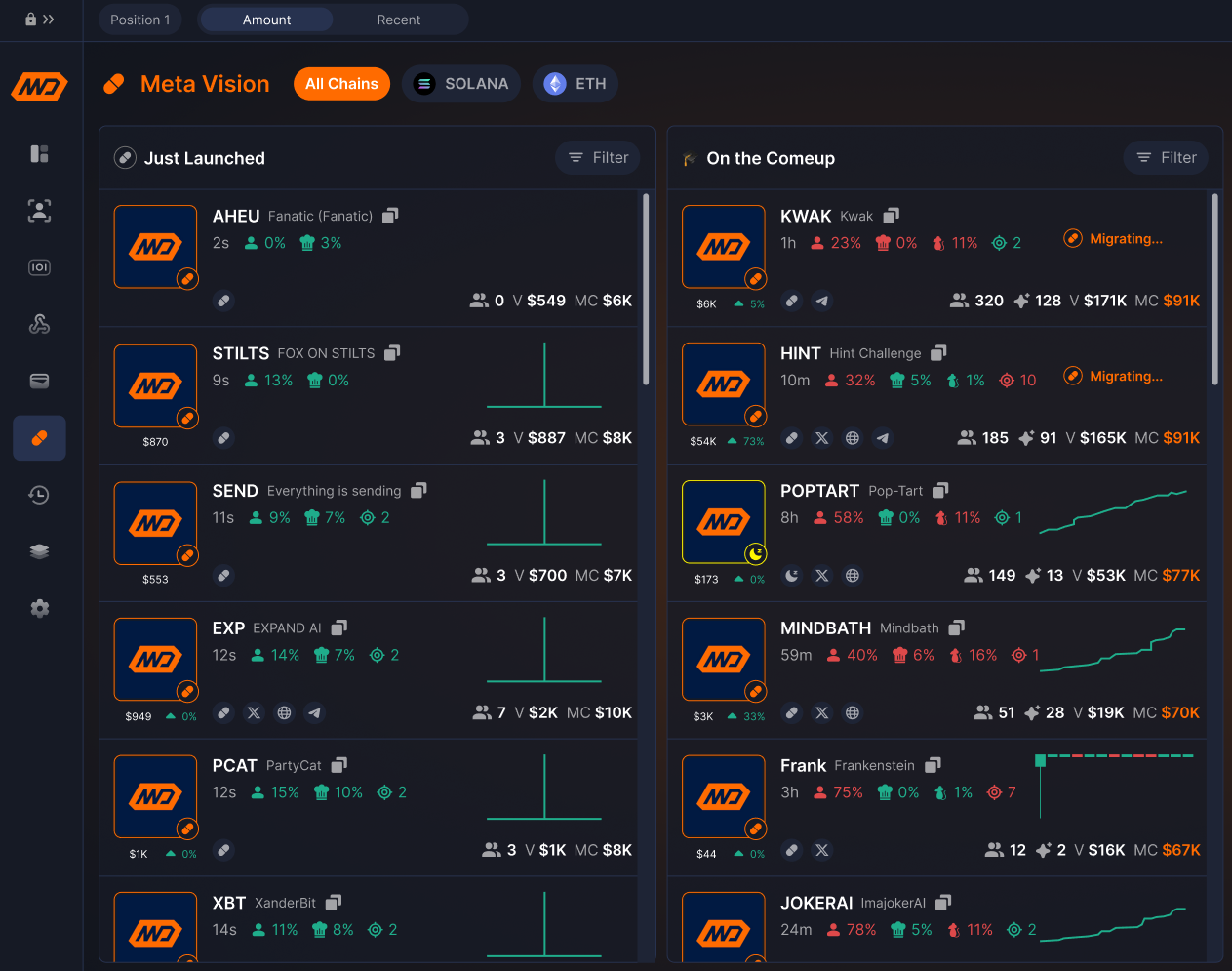
Task: Open HINT website globe link
Action: coord(853,438)
